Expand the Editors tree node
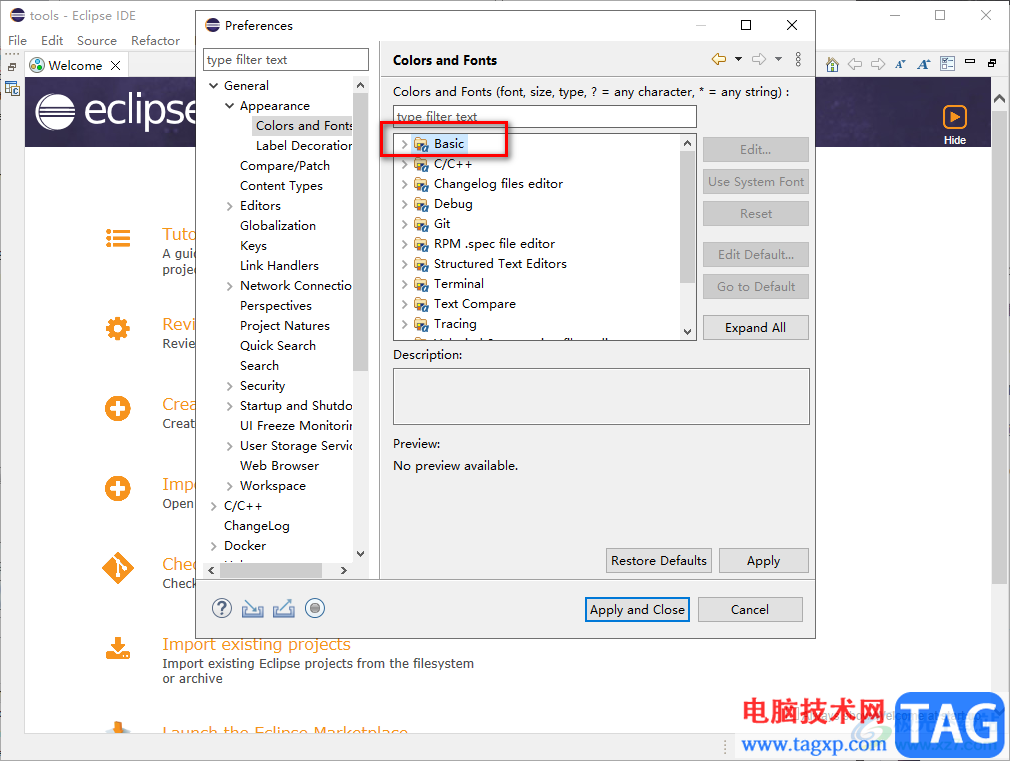 [229, 206]
